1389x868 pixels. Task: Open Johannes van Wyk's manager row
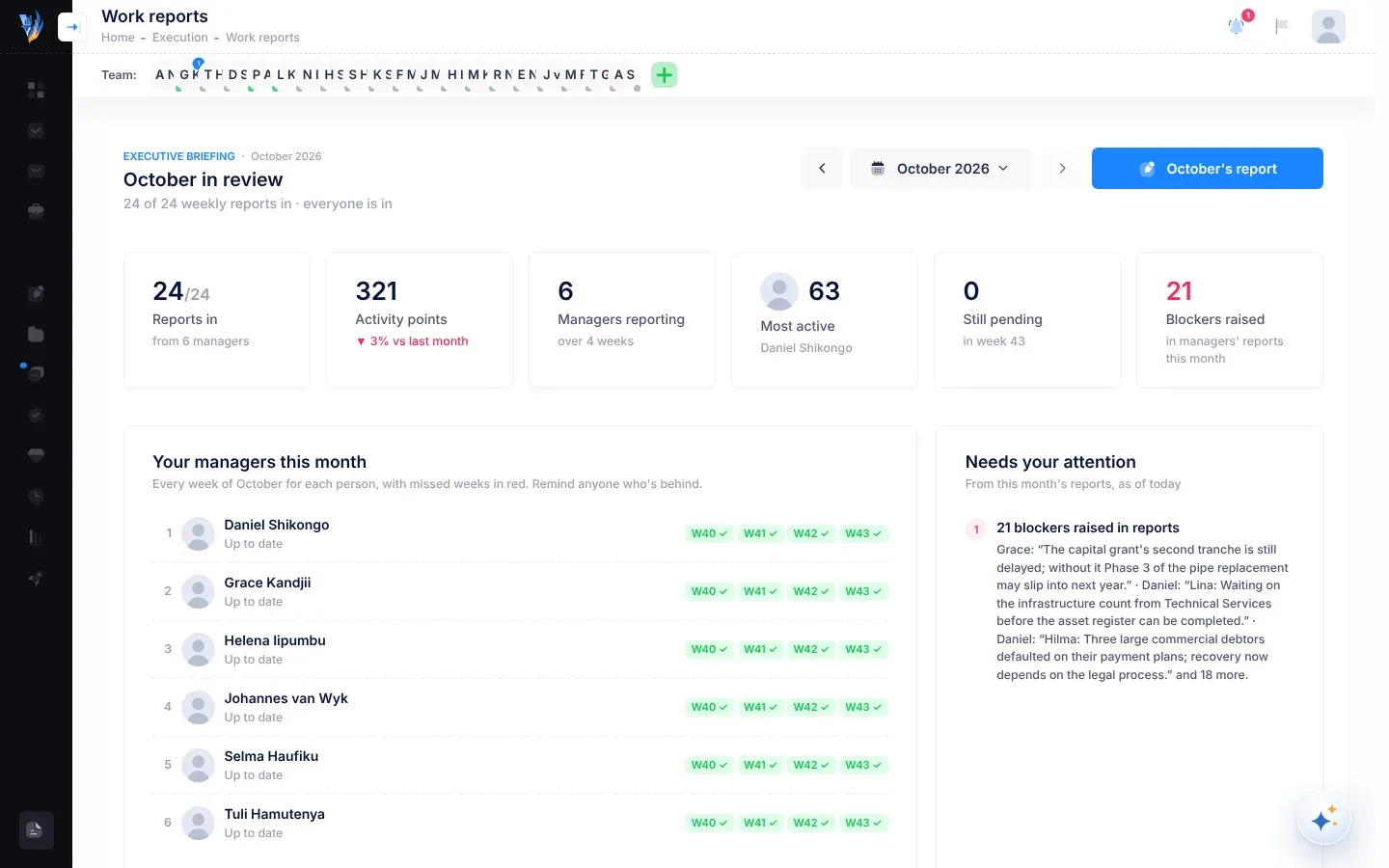(520, 707)
